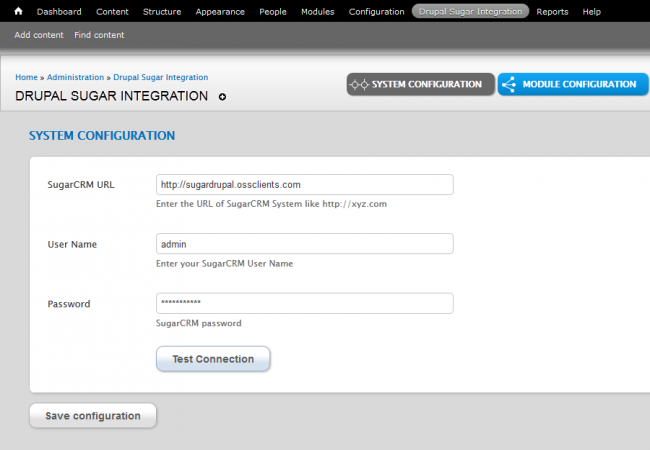Click the SugarCRM URL label
Screen dimensions: 650x450
tap(81, 185)
